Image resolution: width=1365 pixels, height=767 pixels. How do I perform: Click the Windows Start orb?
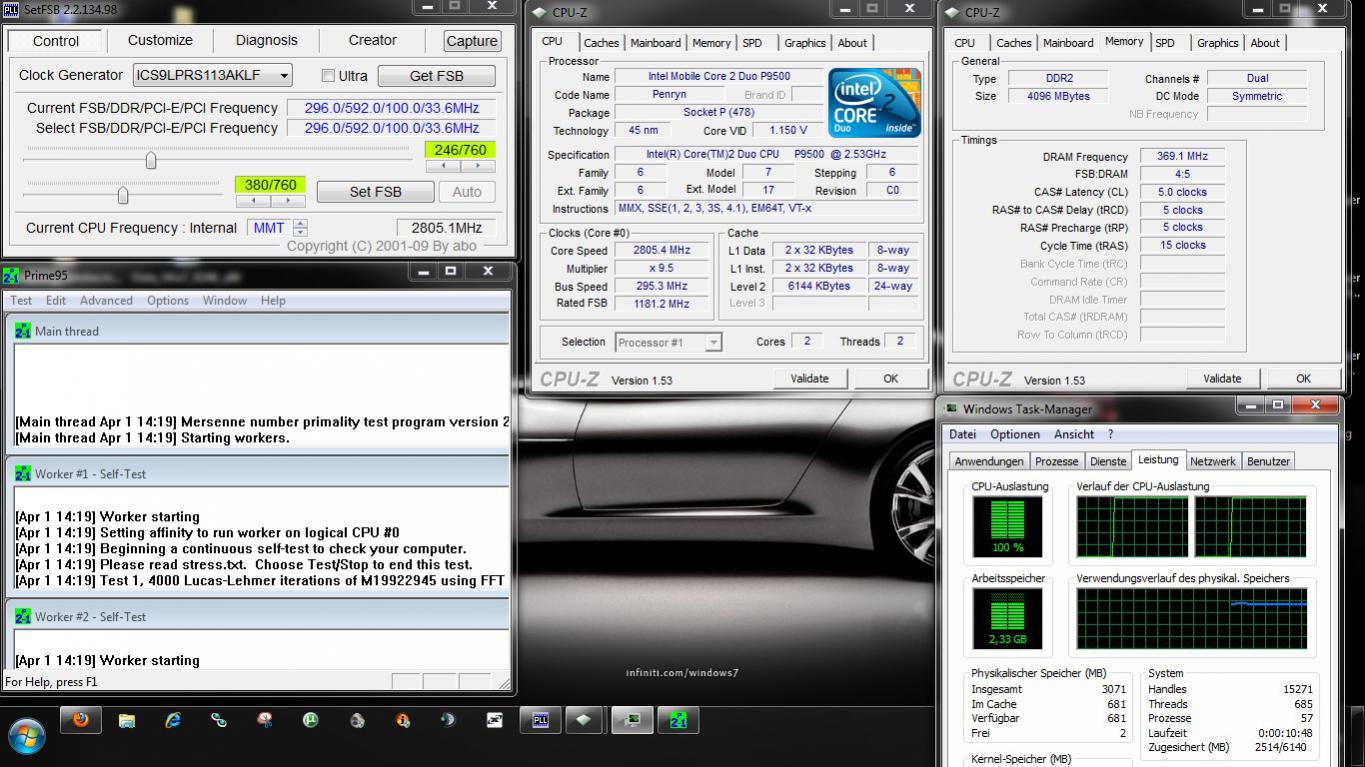(x=27, y=735)
